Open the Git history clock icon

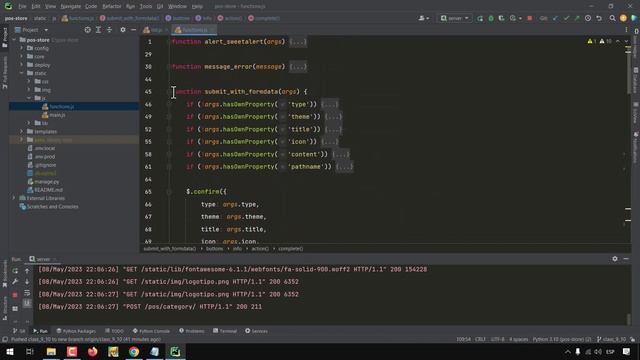tap(588, 18)
